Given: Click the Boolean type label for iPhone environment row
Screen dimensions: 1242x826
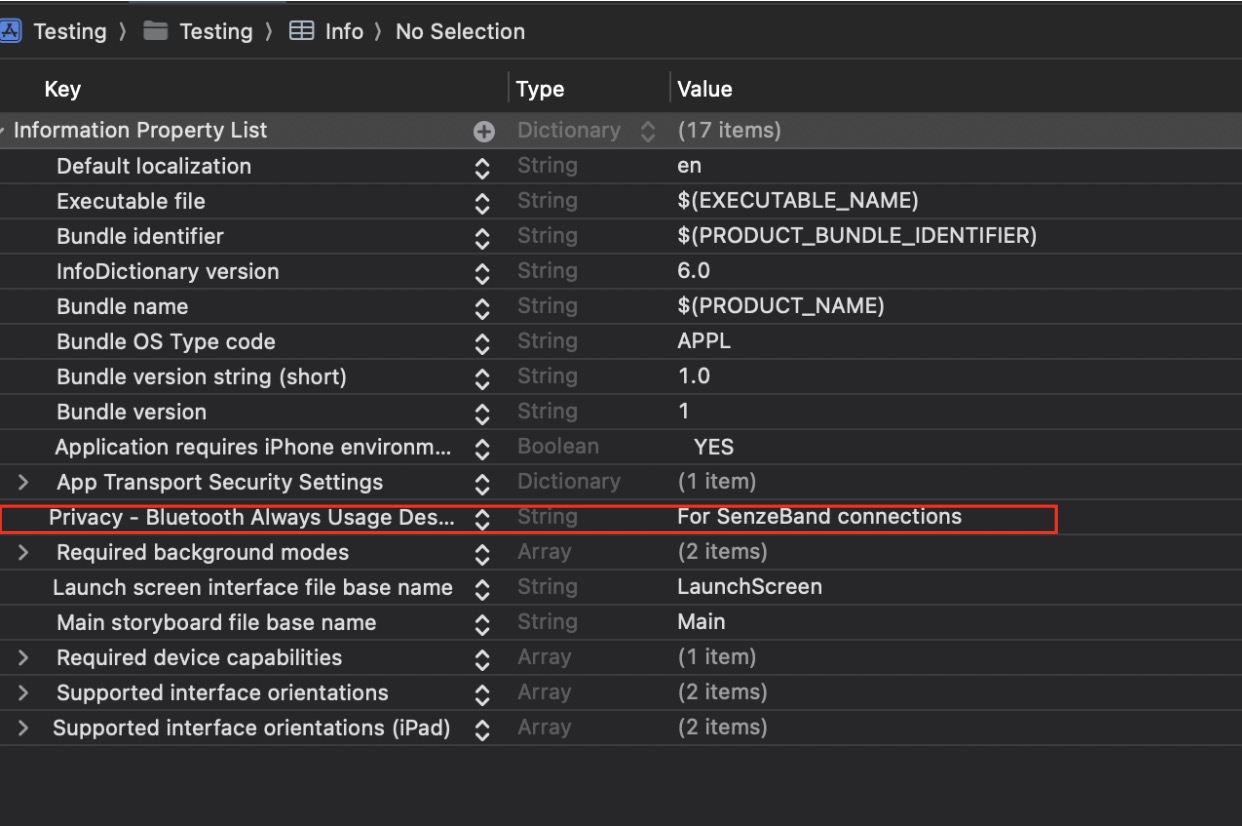Looking at the screenshot, I should point(558,446).
